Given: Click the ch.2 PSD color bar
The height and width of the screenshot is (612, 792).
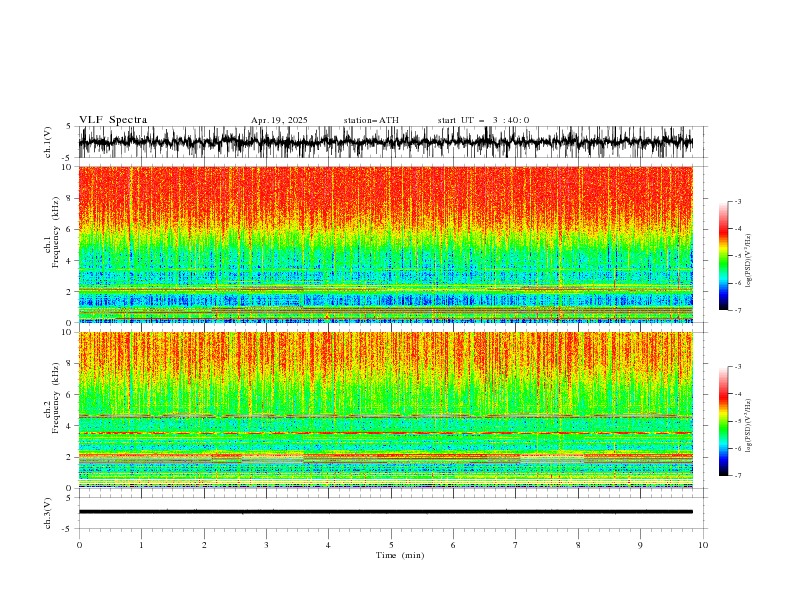Looking at the screenshot, I should pos(723,421).
